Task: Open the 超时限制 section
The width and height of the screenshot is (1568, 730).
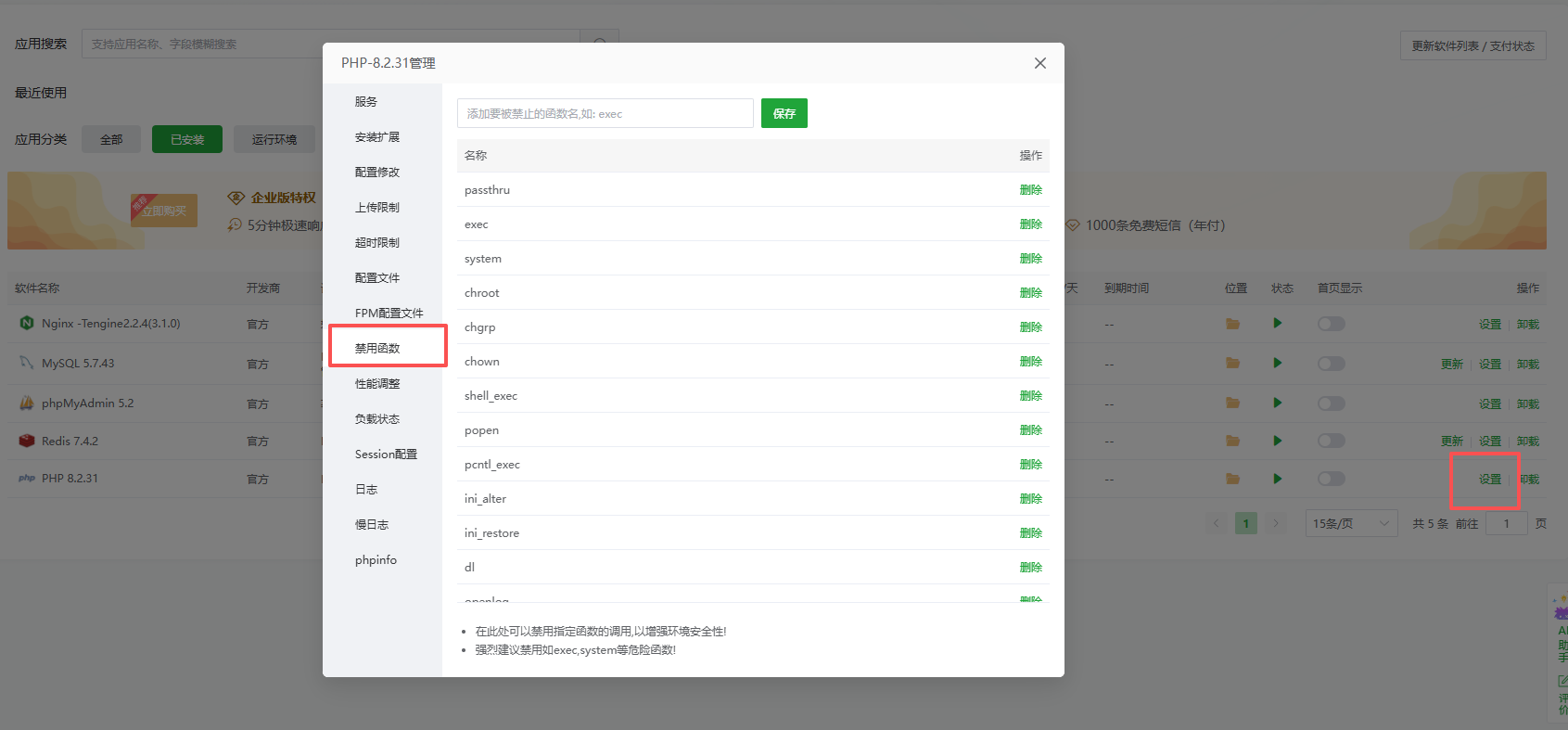Action: pyautogui.click(x=377, y=243)
